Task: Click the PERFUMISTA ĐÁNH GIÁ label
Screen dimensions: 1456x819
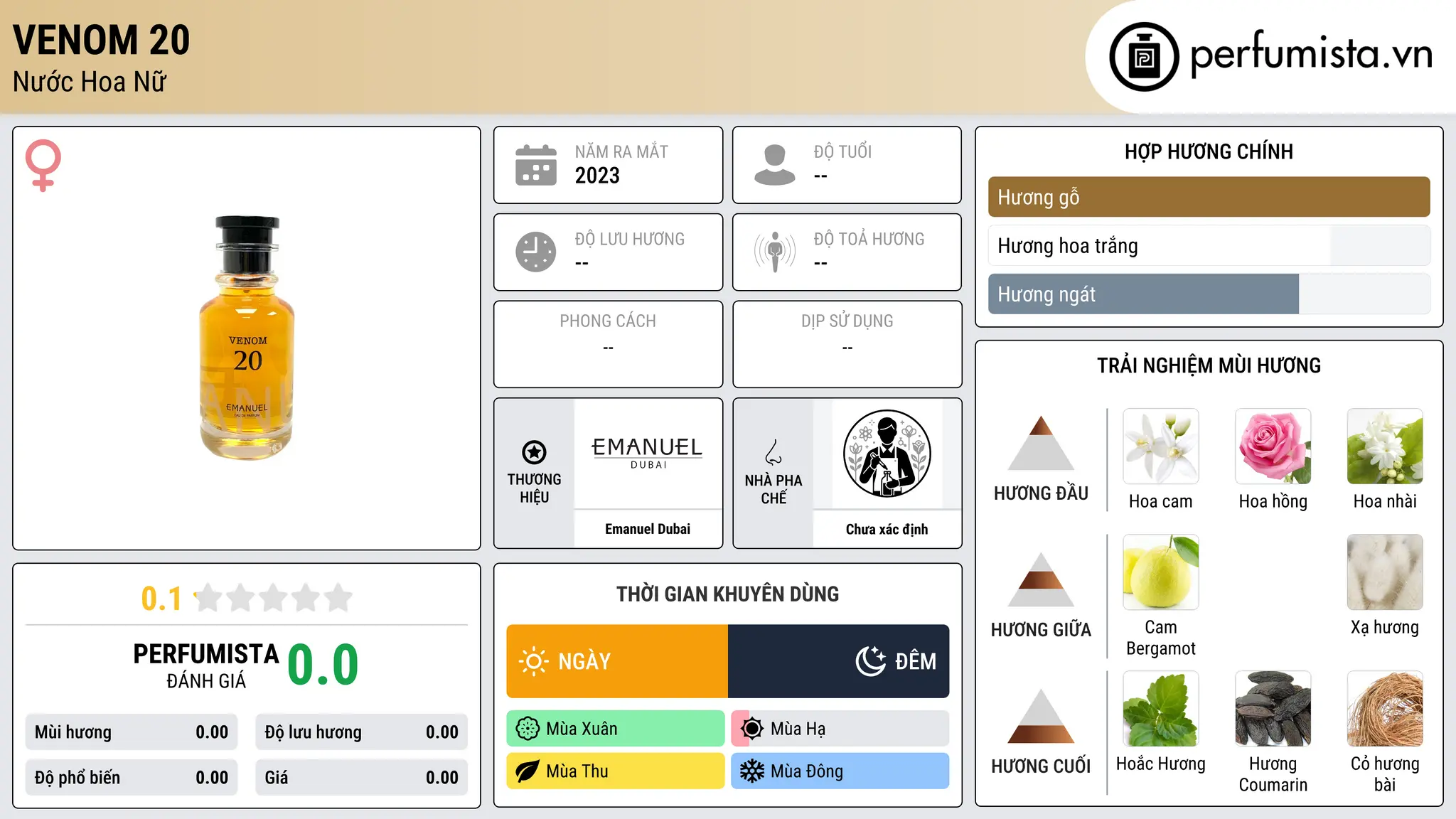Action: (x=206, y=665)
